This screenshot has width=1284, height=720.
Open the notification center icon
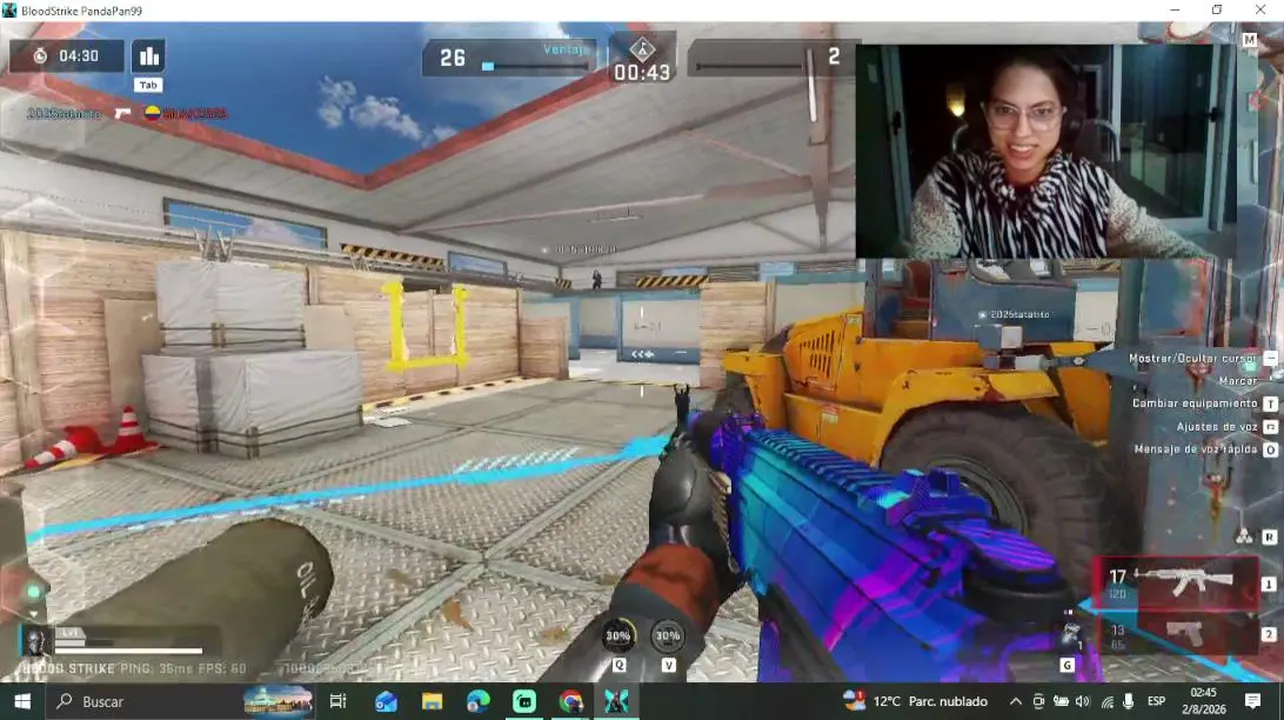[x=1252, y=701]
